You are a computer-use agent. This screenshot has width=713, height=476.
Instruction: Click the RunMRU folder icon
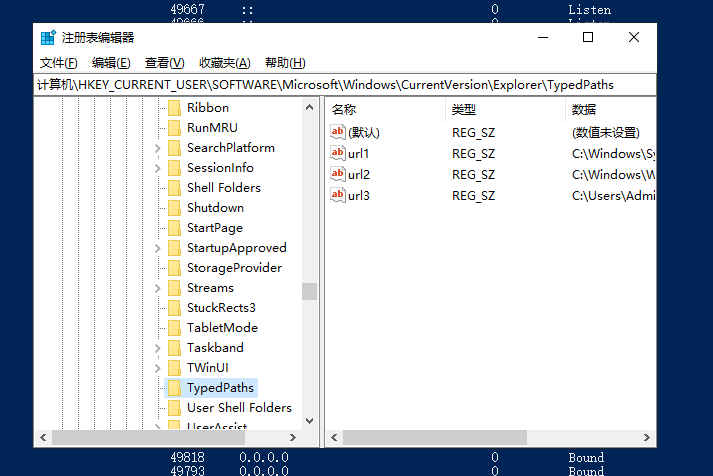coord(175,128)
